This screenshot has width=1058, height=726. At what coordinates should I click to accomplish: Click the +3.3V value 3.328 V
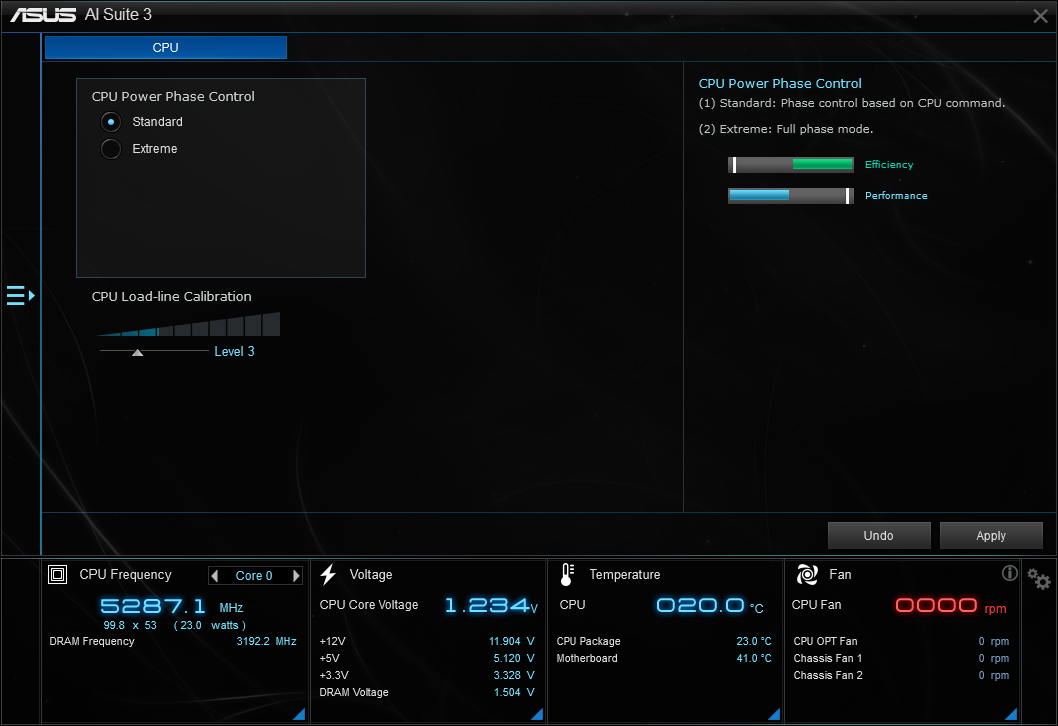(513, 675)
